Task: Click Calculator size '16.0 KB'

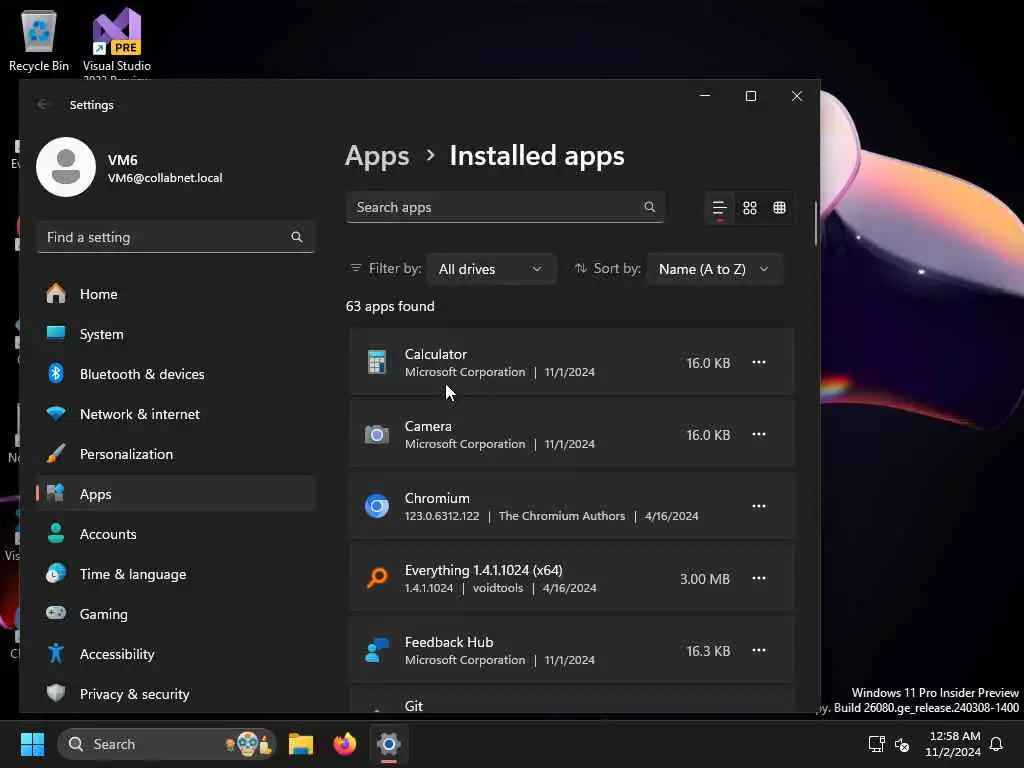Action: tap(708, 363)
